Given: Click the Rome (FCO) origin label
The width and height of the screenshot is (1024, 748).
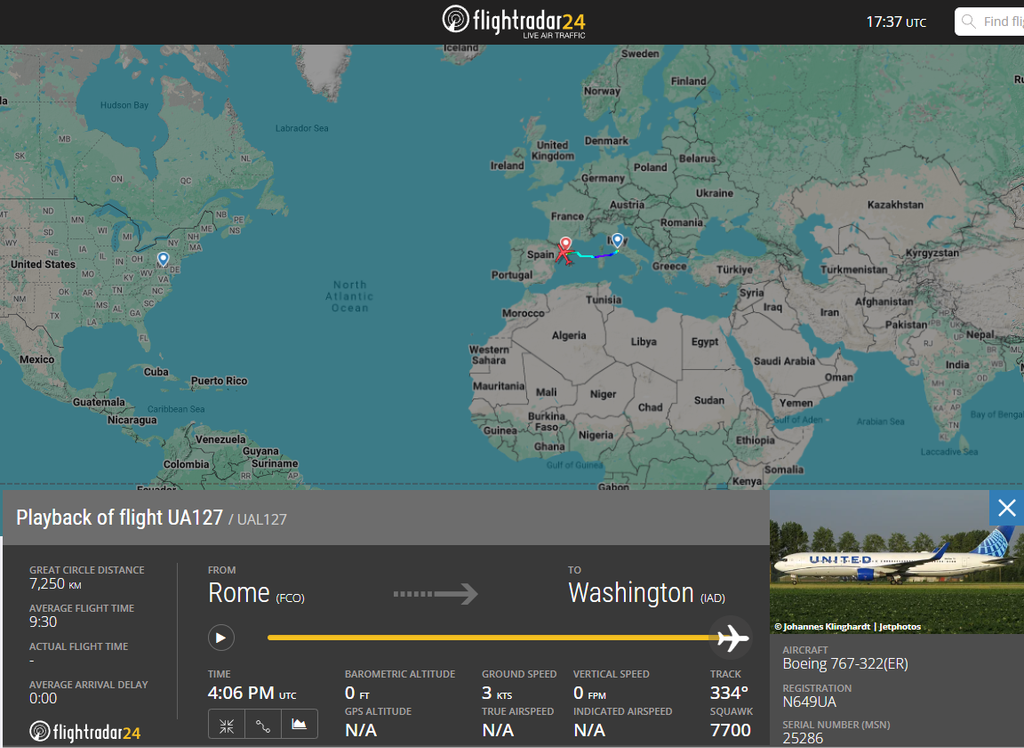Looking at the screenshot, I should [256, 593].
